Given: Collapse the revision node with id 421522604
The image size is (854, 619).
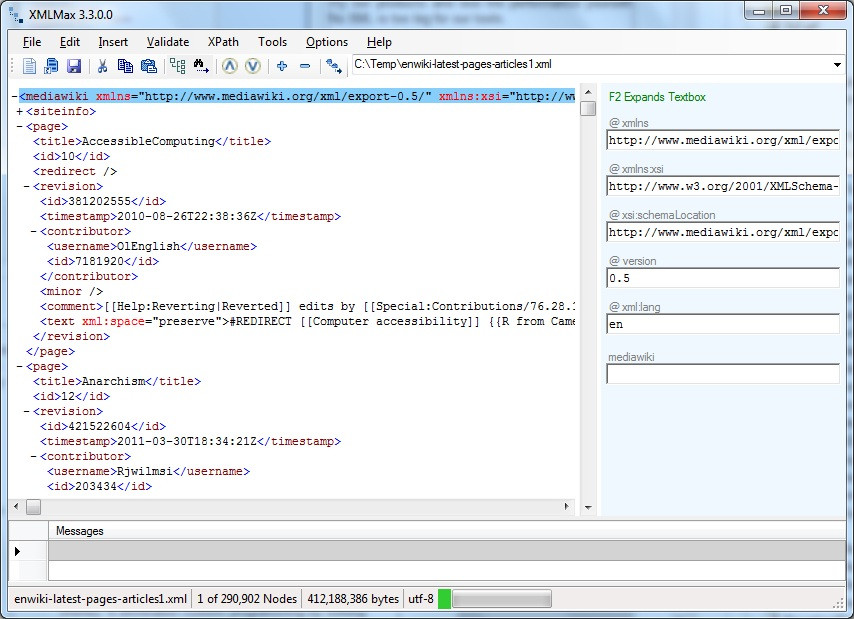Looking at the screenshot, I should point(27,412).
